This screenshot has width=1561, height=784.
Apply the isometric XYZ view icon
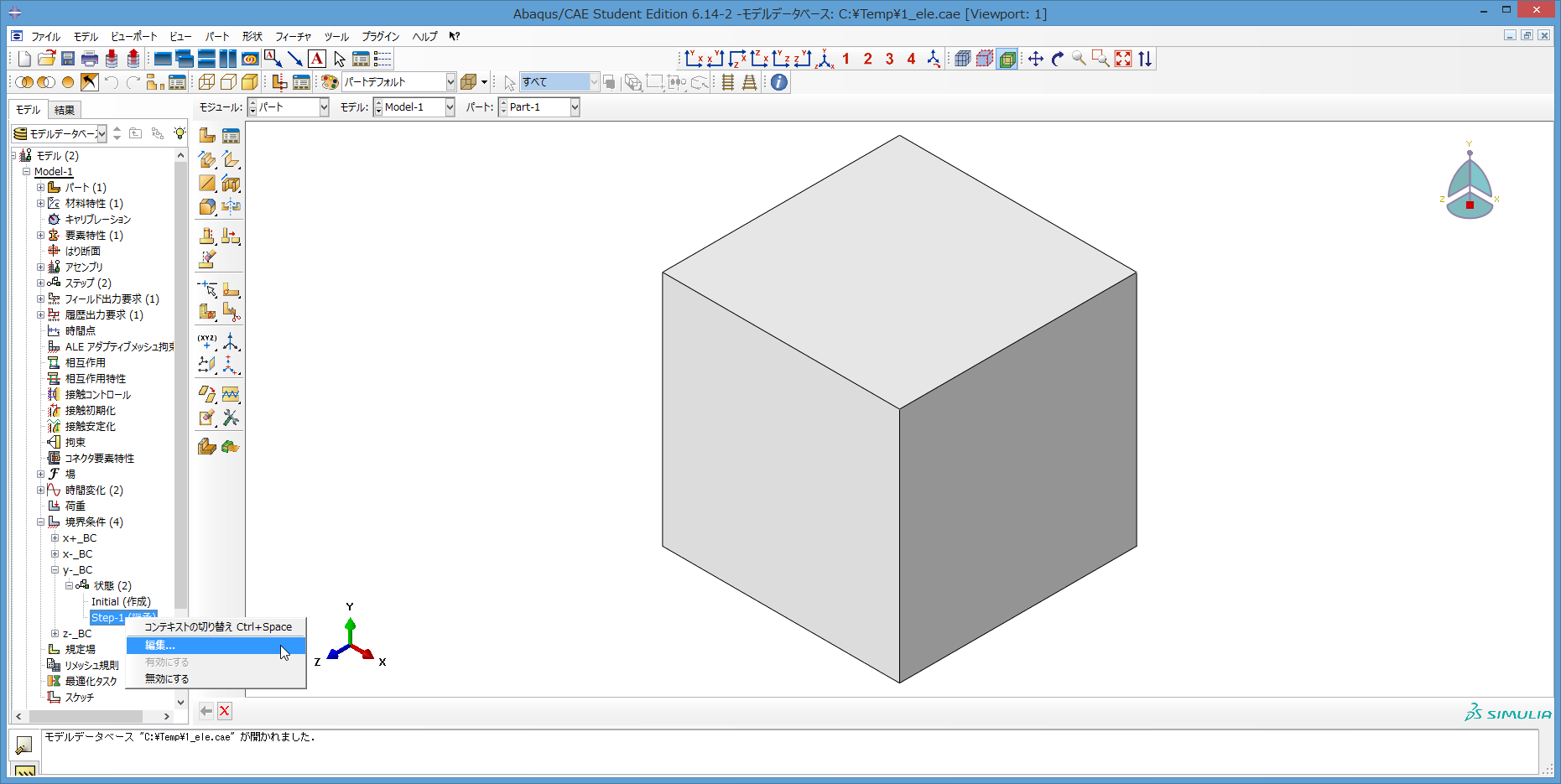click(825, 59)
